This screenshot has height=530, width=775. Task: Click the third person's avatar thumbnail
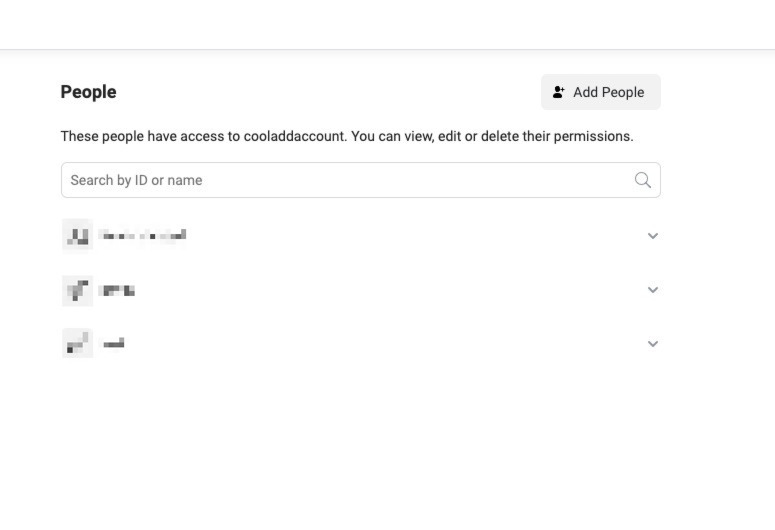[77, 343]
